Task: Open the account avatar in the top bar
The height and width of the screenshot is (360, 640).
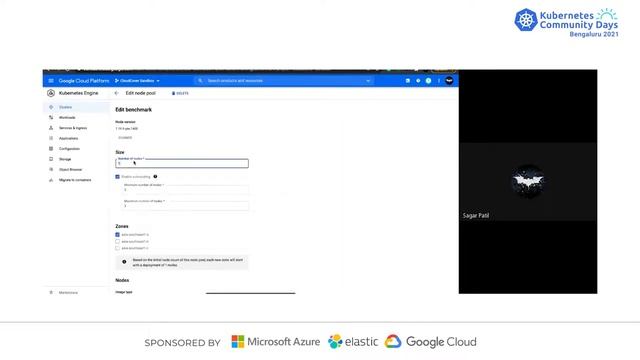Action: click(449, 81)
